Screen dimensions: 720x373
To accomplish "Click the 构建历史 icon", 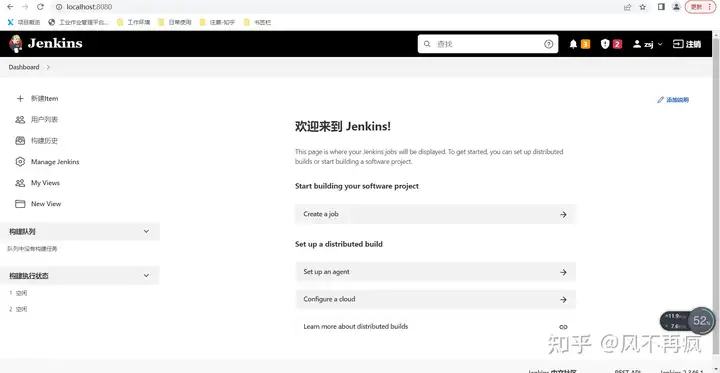I will 20,141.
